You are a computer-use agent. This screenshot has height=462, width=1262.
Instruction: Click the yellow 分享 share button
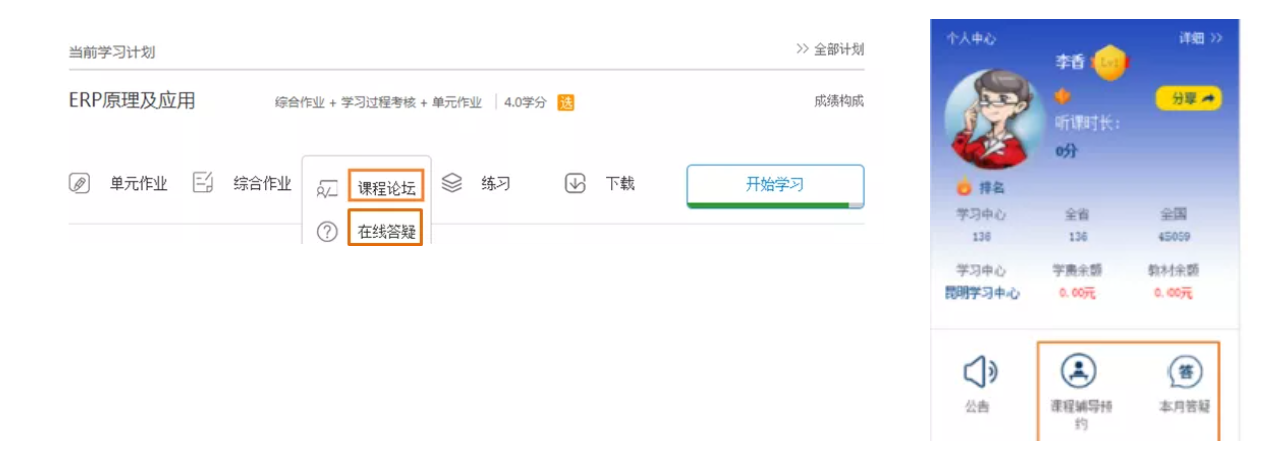(x=1188, y=98)
